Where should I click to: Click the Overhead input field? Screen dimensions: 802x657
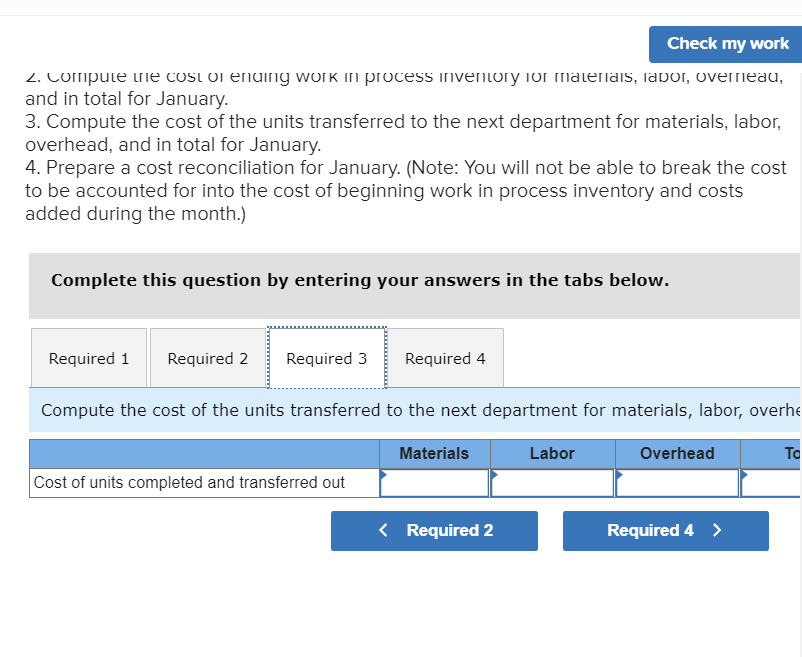pyautogui.click(x=677, y=483)
